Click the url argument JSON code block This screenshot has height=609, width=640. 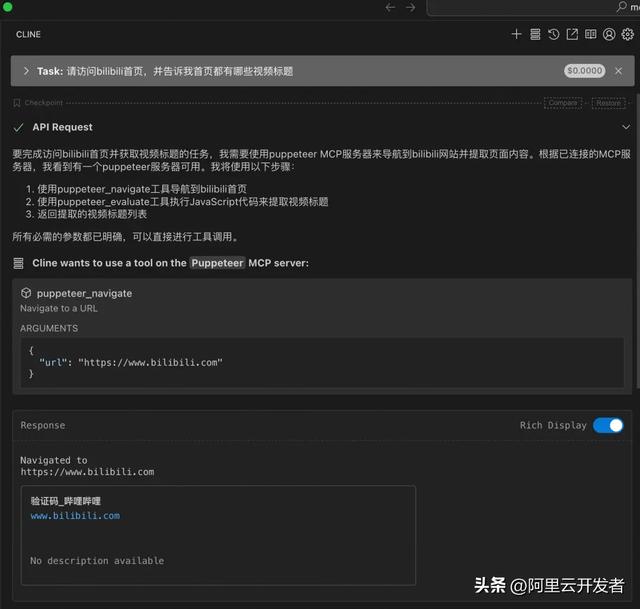pos(322,362)
